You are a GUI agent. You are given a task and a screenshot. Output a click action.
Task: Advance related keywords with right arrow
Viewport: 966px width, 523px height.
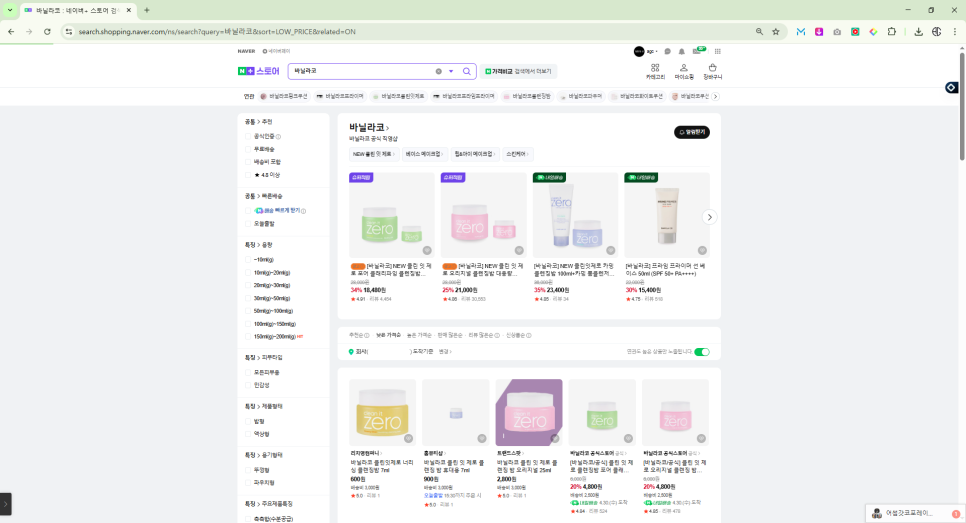click(715, 96)
